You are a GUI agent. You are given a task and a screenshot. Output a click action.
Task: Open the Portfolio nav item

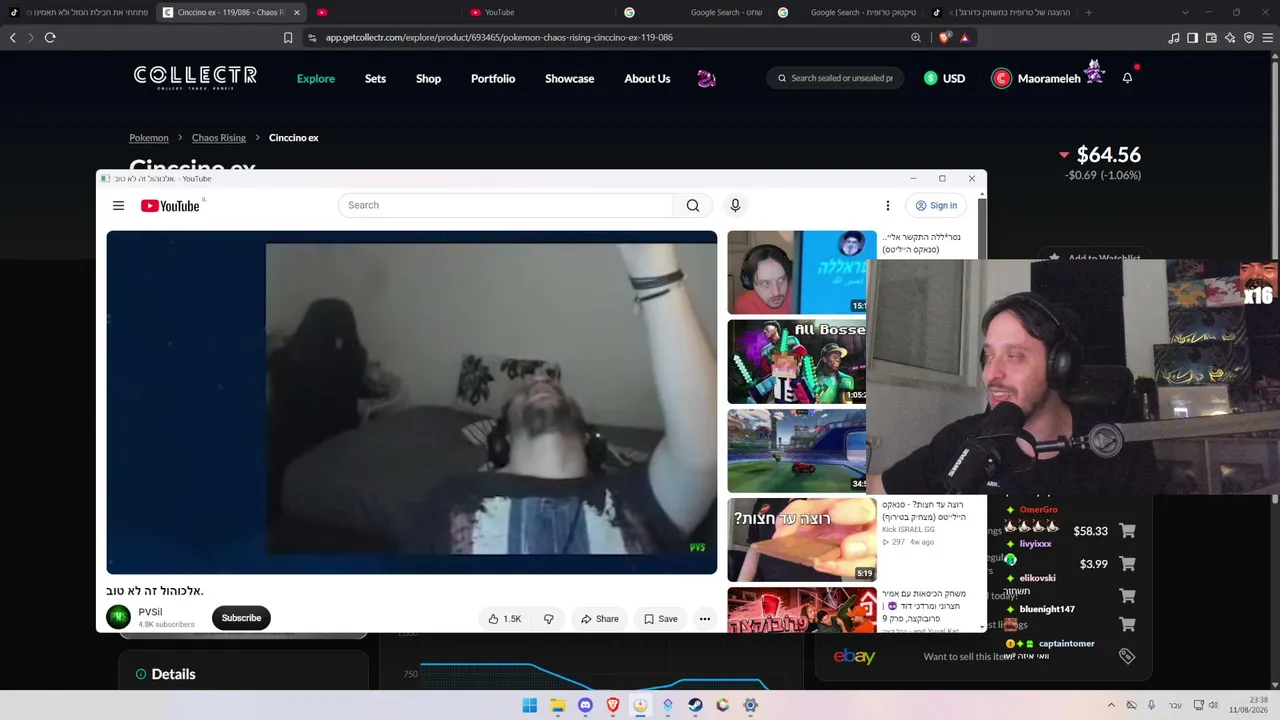pyautogui.click(x=493, y=78)
